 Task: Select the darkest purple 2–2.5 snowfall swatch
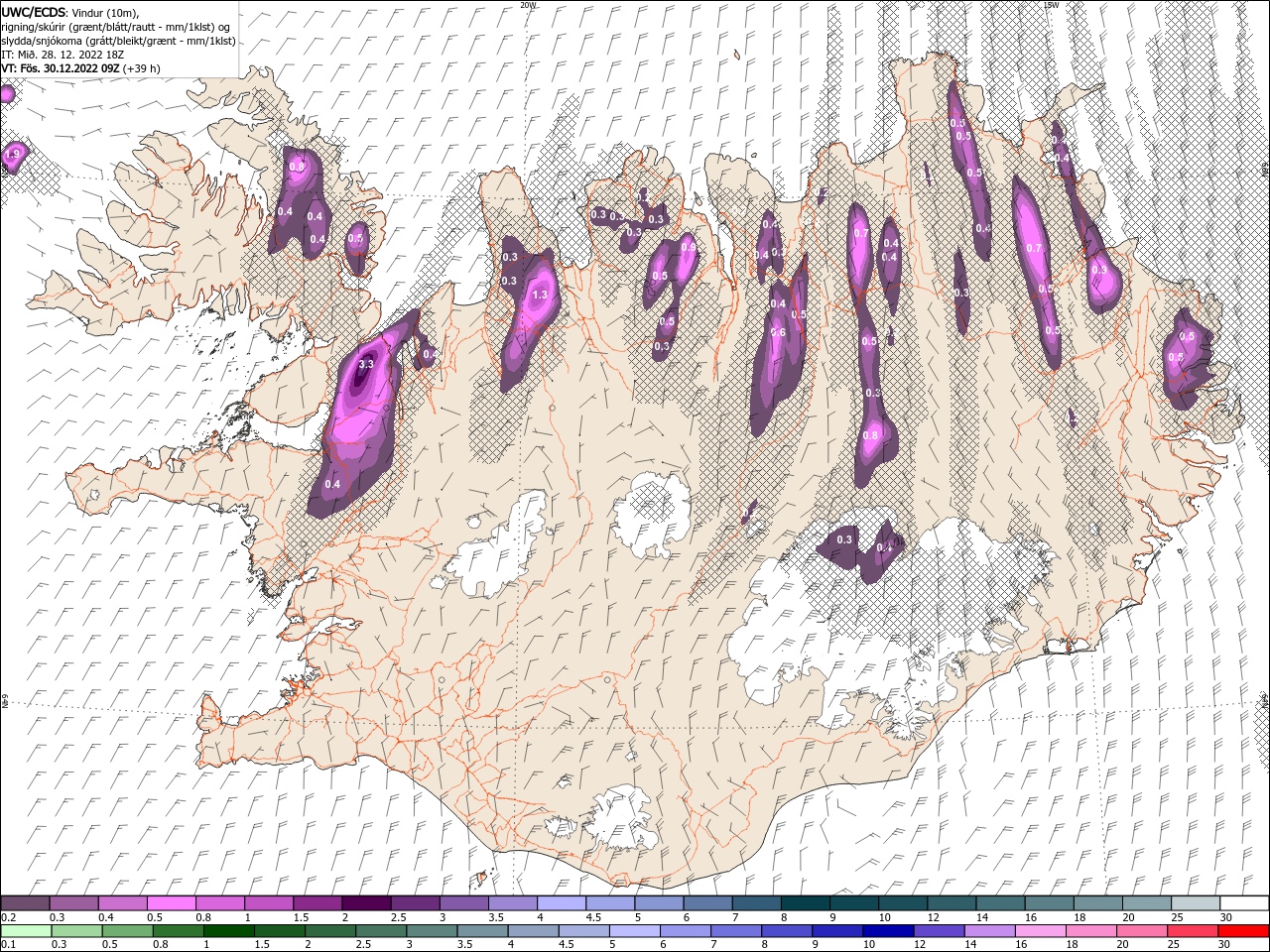(367, 903)
